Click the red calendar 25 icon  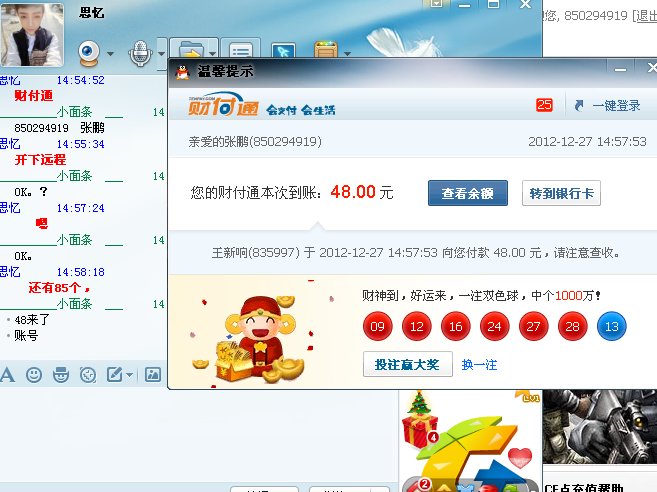tap(544, 105)
